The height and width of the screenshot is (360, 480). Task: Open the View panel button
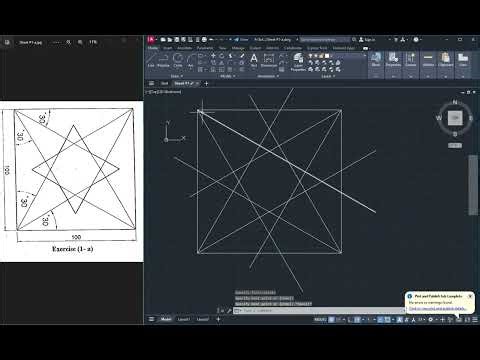pyautogui.click(x=463, y=60)
